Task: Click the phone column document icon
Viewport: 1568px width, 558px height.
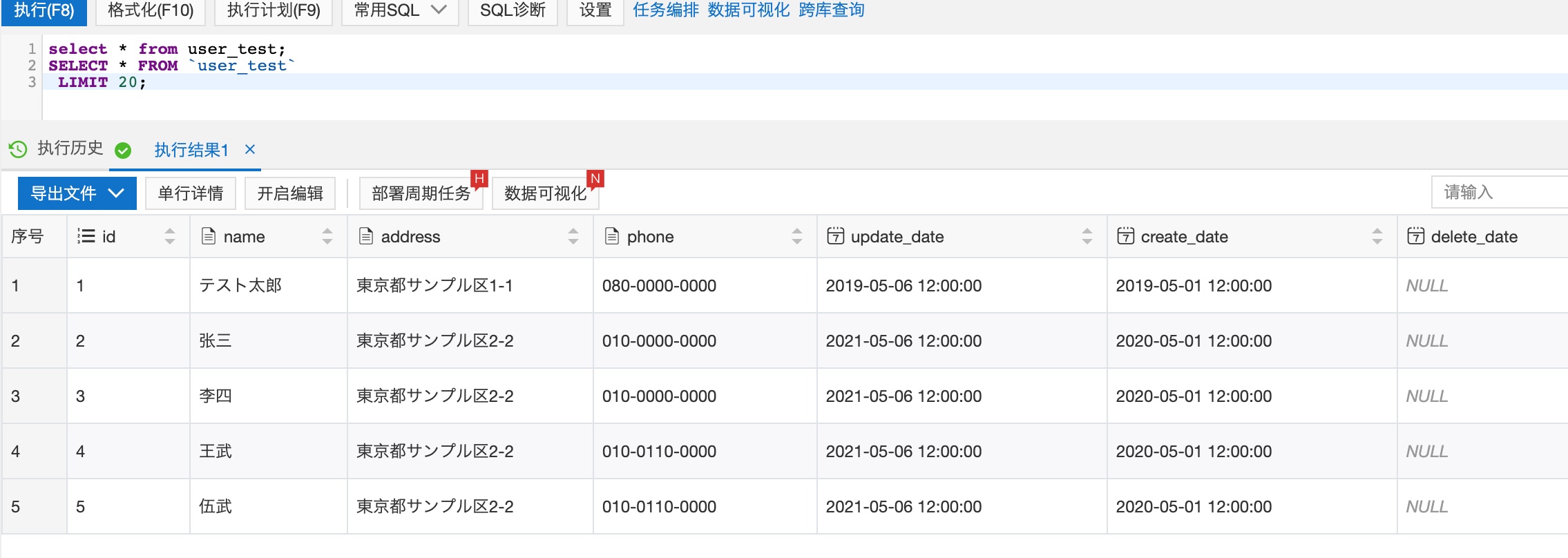Action: (x=612, y=236)
